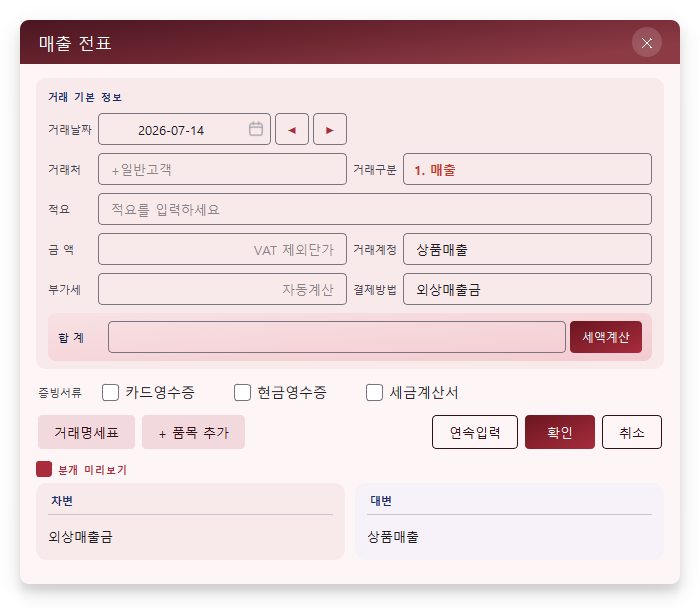Image resolution: width=700 pixels, height=608 pixels.
Task: Click the 합계 total field
Action: click(x=337, y=337)
